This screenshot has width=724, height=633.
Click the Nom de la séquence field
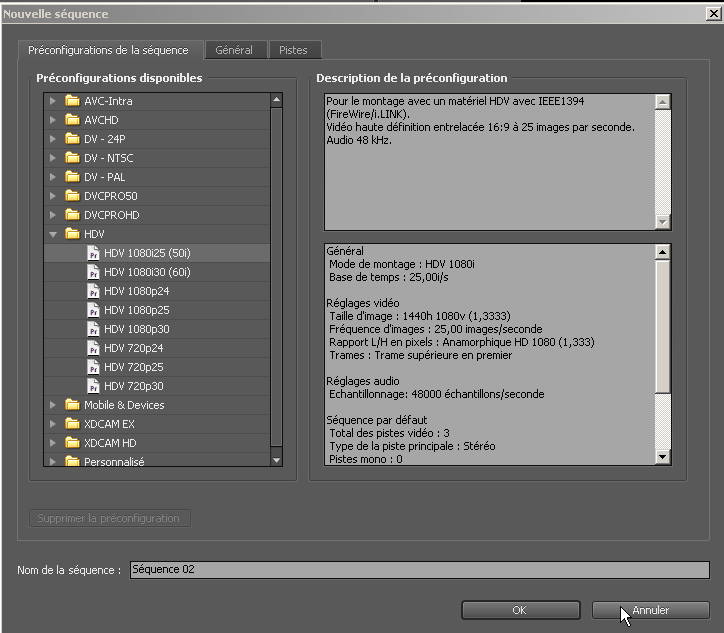pyautogui.click(x=419, y=570)
